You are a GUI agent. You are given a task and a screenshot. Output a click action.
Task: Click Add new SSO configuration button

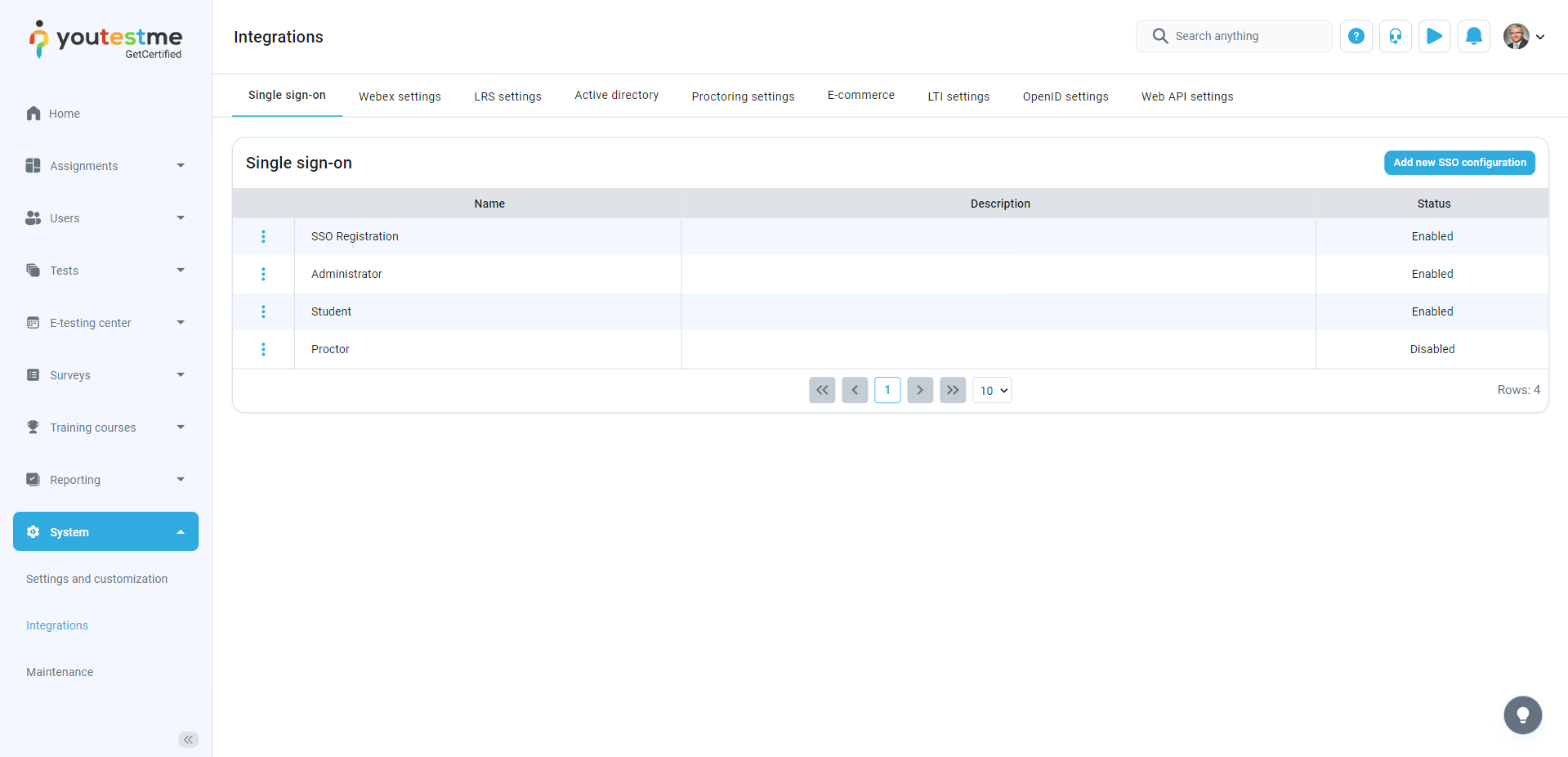coord(1459,163)
